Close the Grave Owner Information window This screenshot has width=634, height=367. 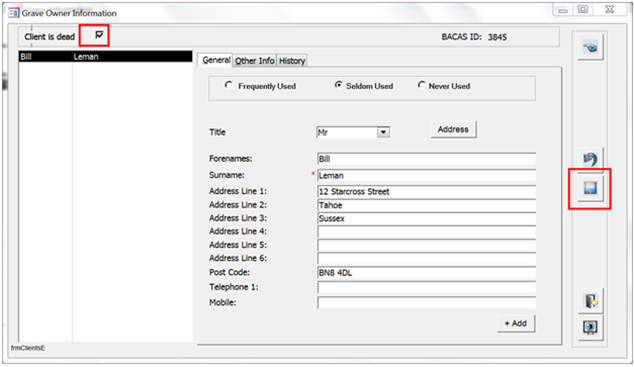pyautogui.click(x=610, y=9)
